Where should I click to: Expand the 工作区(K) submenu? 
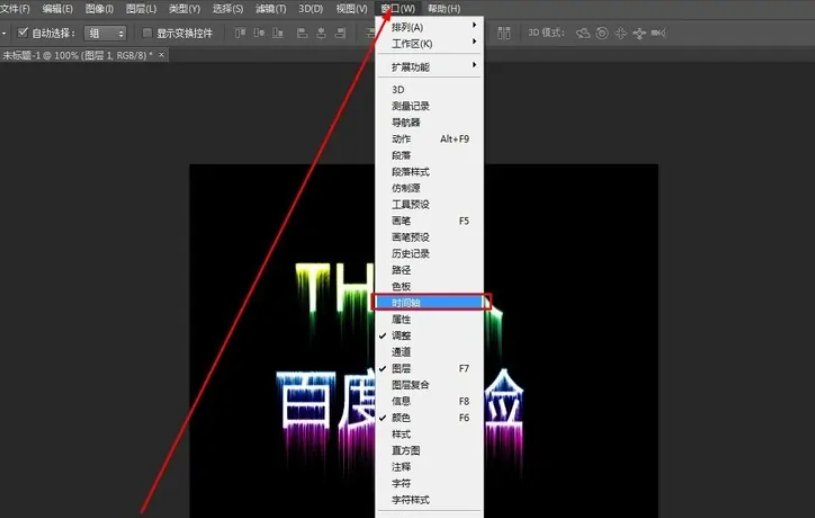(429, 44)
